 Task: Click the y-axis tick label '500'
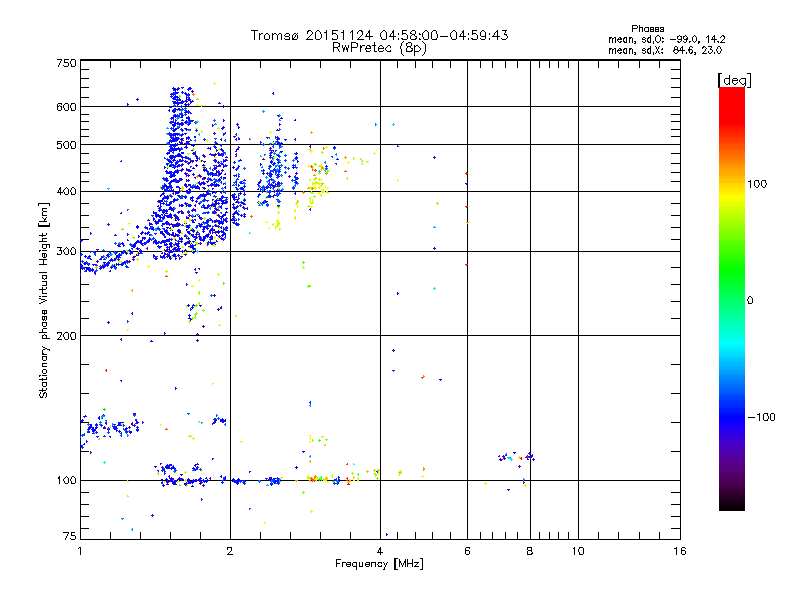66,145
